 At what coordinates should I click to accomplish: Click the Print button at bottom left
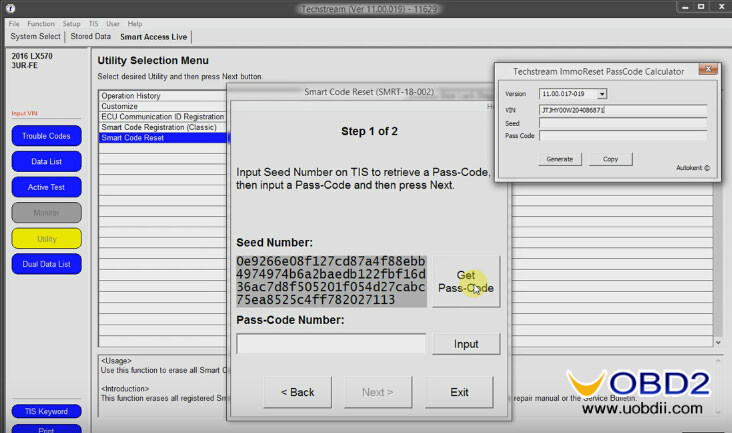47,430
